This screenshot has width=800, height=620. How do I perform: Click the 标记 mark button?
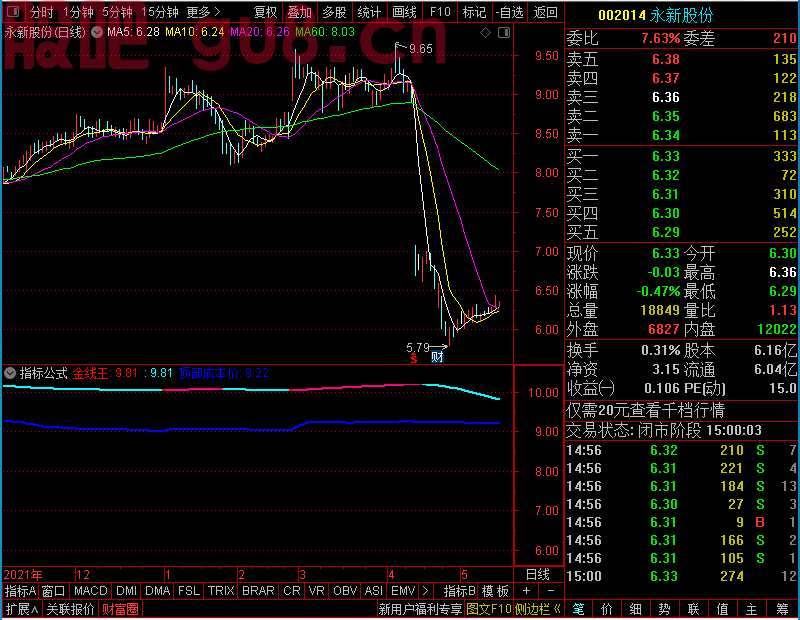[x=474, y=12]
